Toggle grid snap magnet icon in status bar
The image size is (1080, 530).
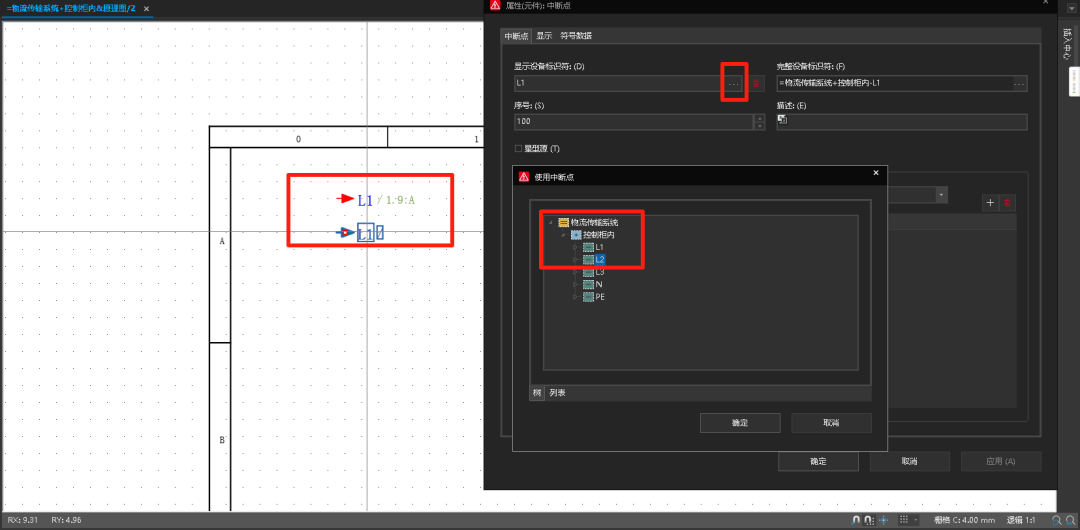869,520
